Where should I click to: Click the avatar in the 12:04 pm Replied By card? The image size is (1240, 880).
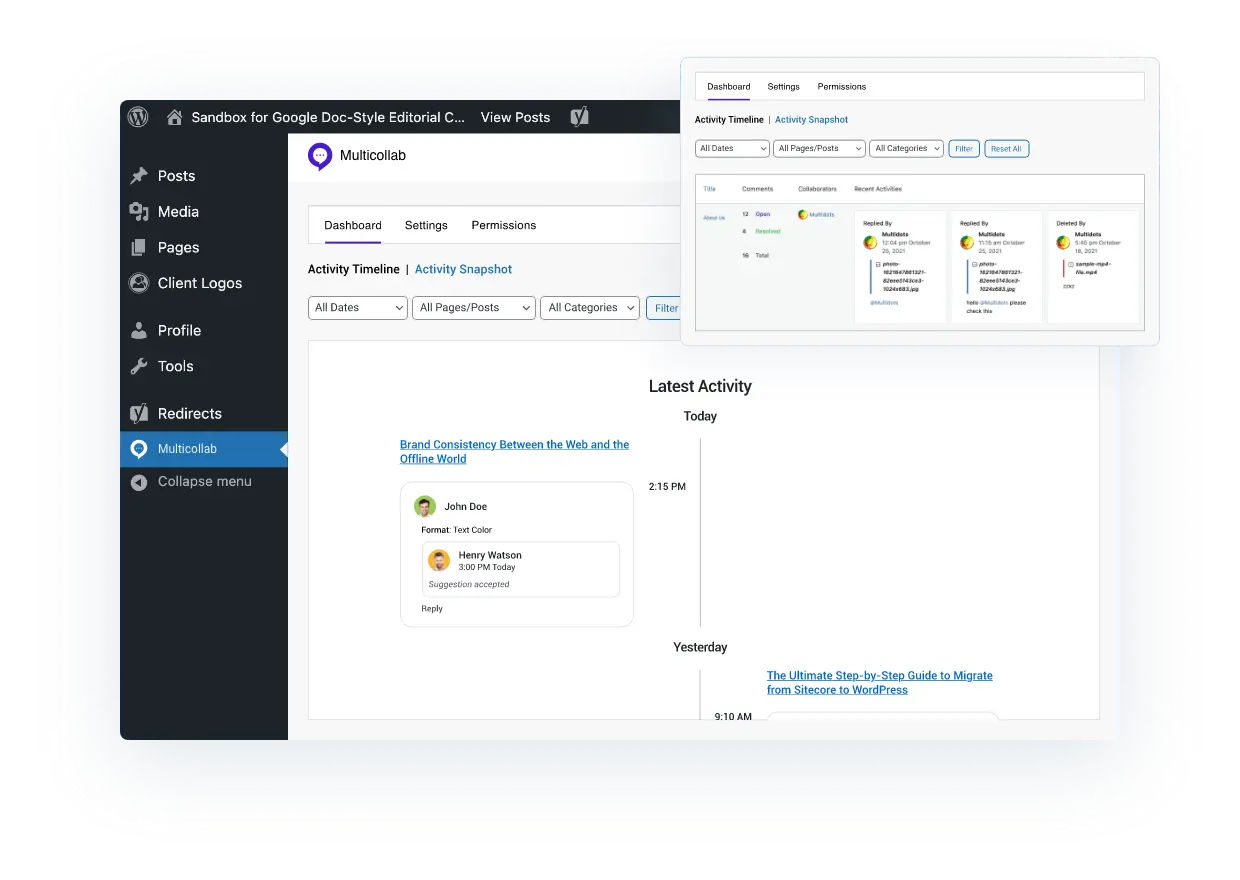[x=870, y=242]
